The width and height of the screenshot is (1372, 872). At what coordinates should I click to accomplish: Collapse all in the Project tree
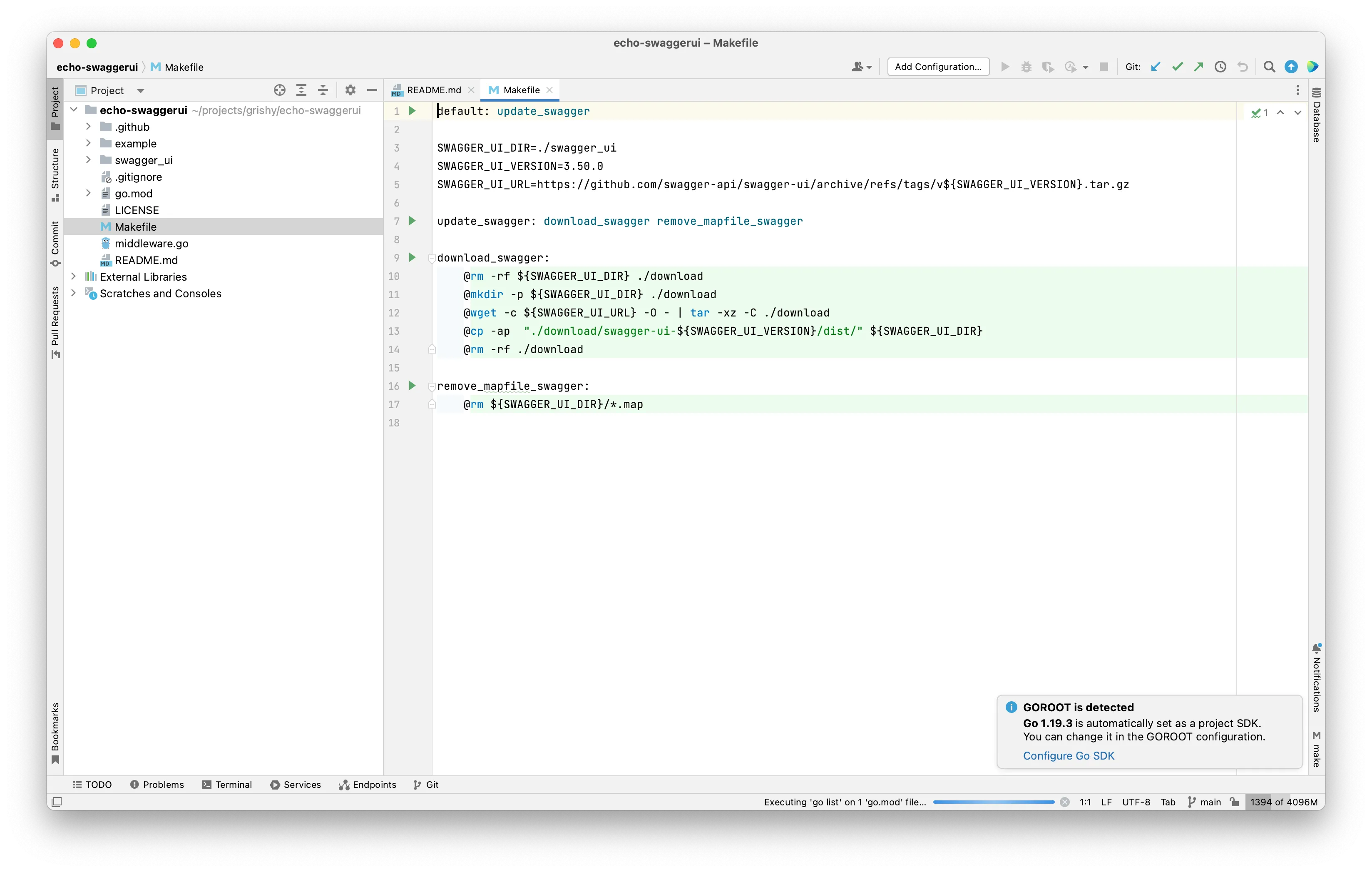pos(323,90)
